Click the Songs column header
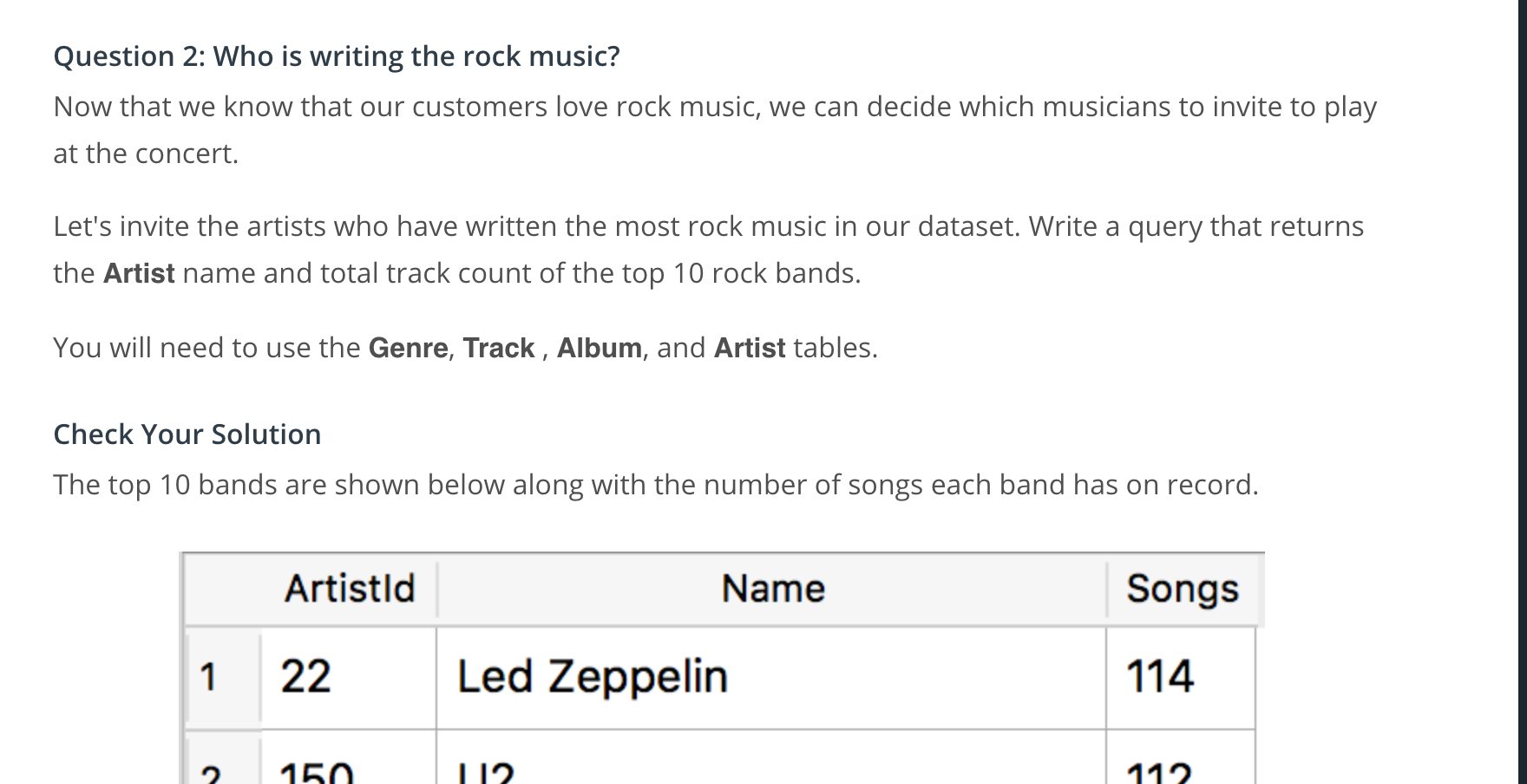 pyautogui.click(x=1182, y=589)
